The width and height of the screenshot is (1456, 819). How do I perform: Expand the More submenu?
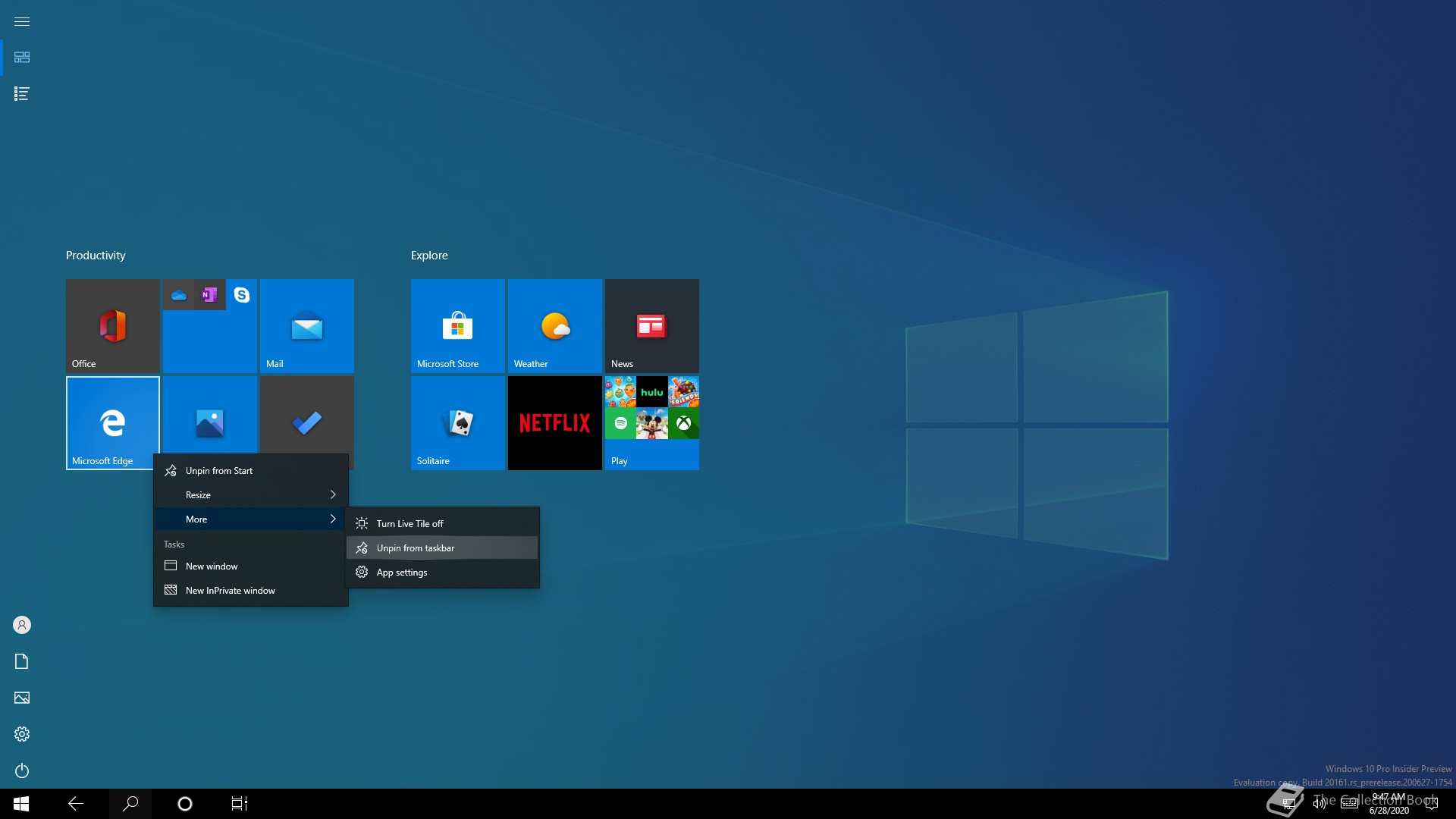pyautogui.click(x=251, y=519)
